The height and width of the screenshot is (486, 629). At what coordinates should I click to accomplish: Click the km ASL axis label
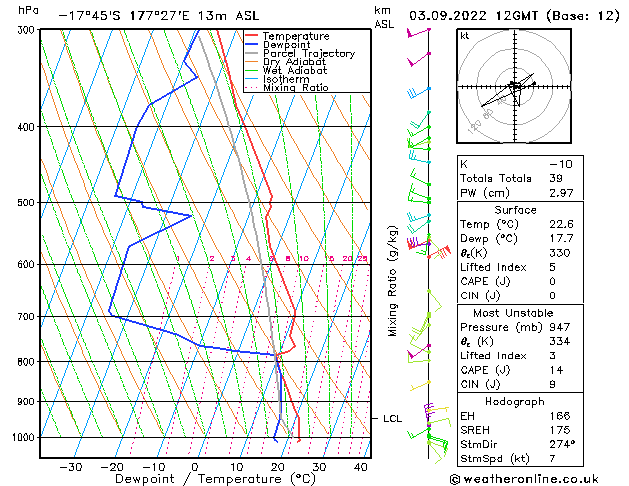(x=384, y=17)
